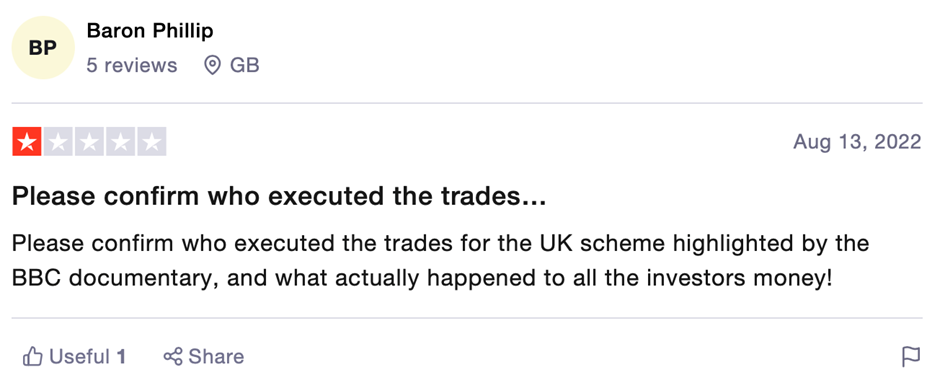Viewport: 940px width, 375px height.
Task: Click the red first rating star
Action: [x=26, y=142]
